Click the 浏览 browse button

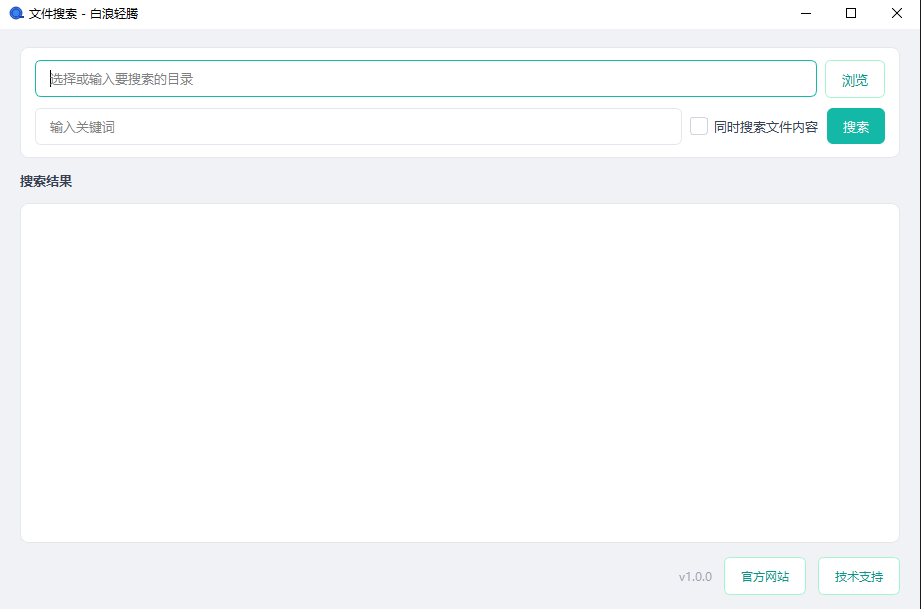pyautogui.click(x=854, y=79)
